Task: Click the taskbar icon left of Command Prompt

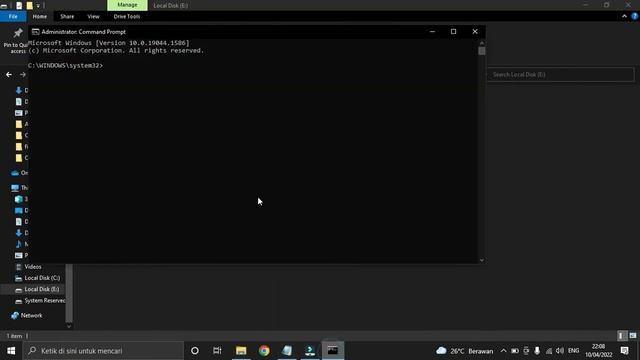Action: click(x=310, y=351)
